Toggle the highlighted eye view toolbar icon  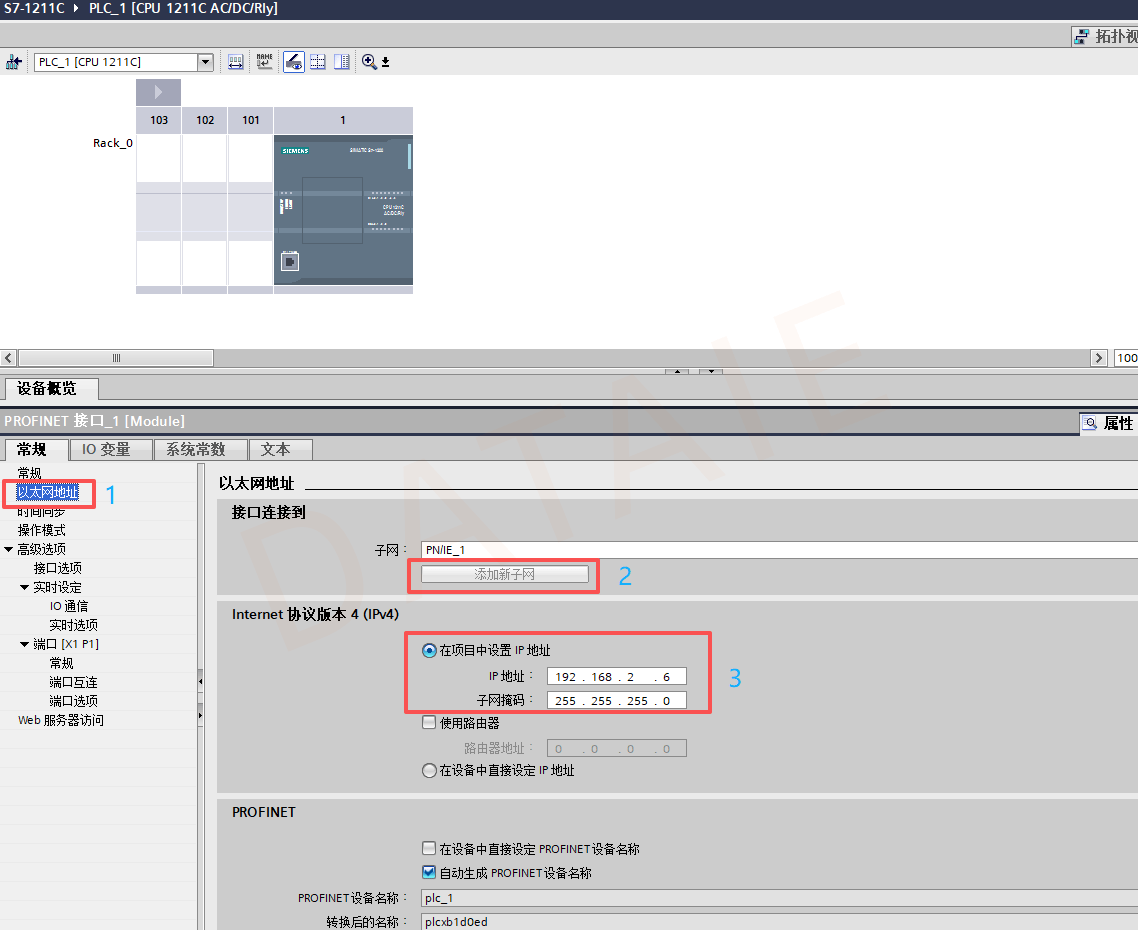click(293, 62)
